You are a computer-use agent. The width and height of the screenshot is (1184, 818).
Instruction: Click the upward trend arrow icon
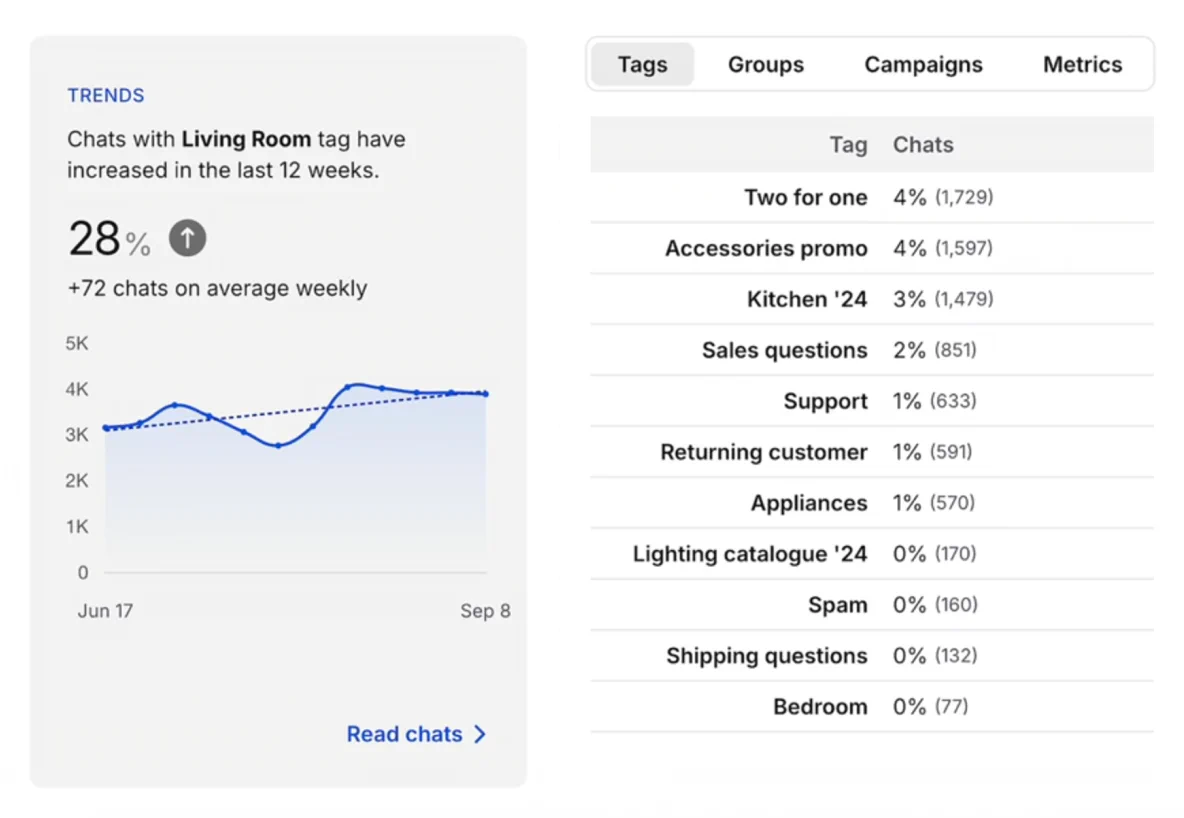coord(187,238)
